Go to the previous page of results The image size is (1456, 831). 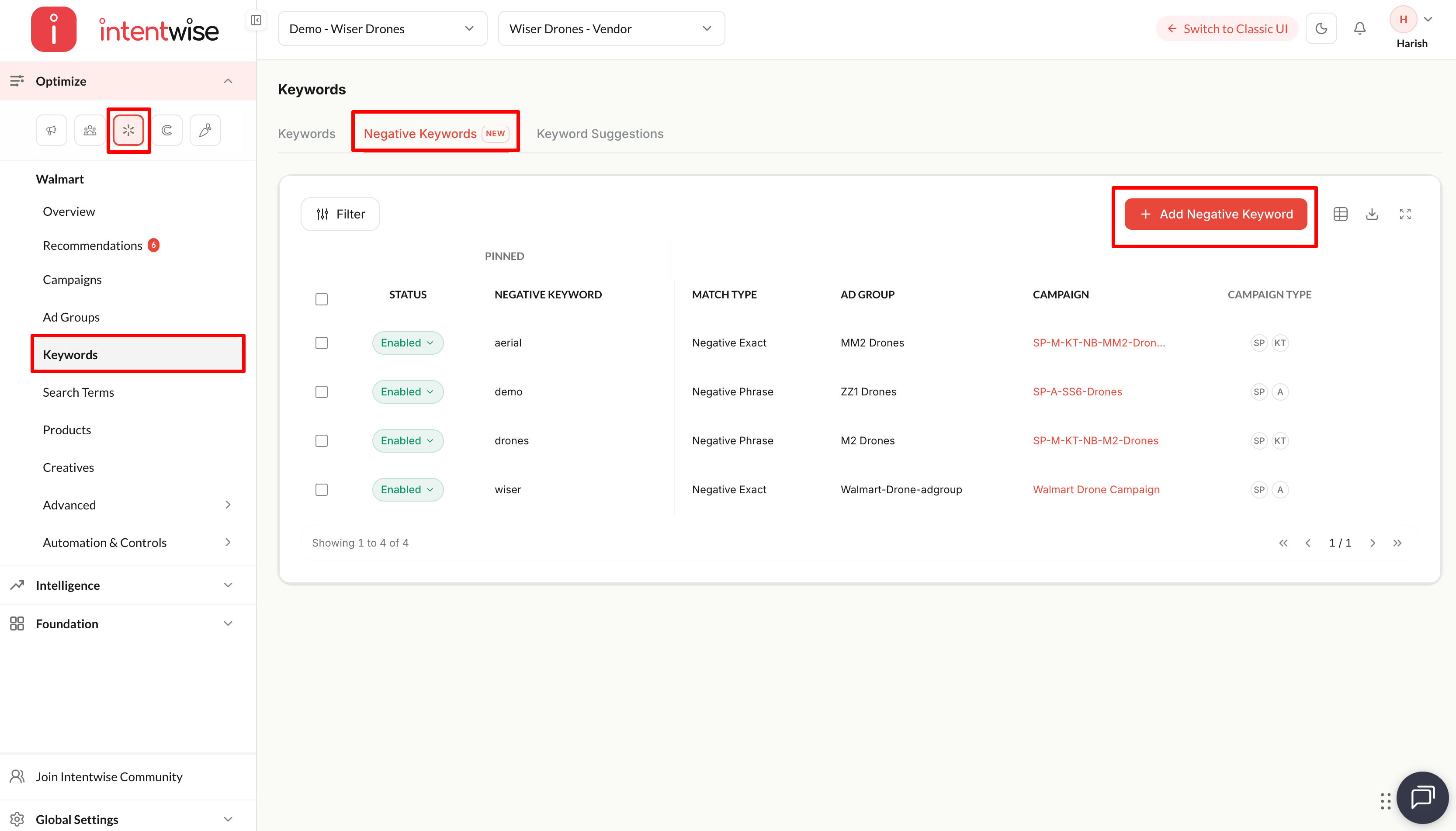[x=1307, y=543]
